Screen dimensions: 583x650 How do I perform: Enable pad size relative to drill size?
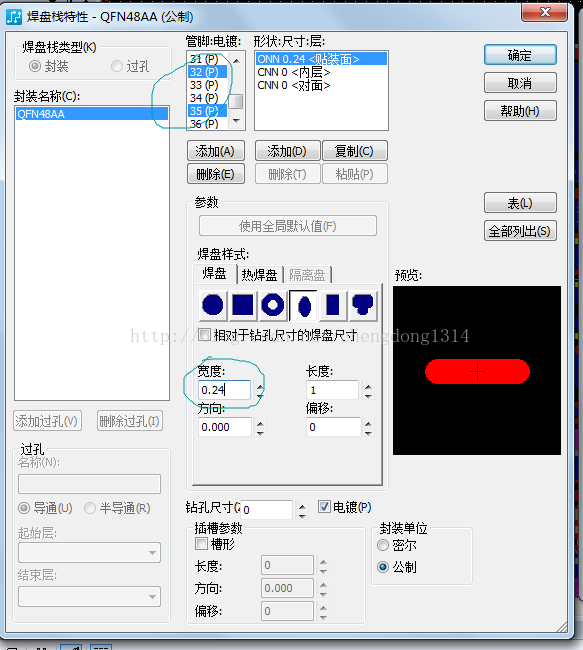tap(204, 335)
